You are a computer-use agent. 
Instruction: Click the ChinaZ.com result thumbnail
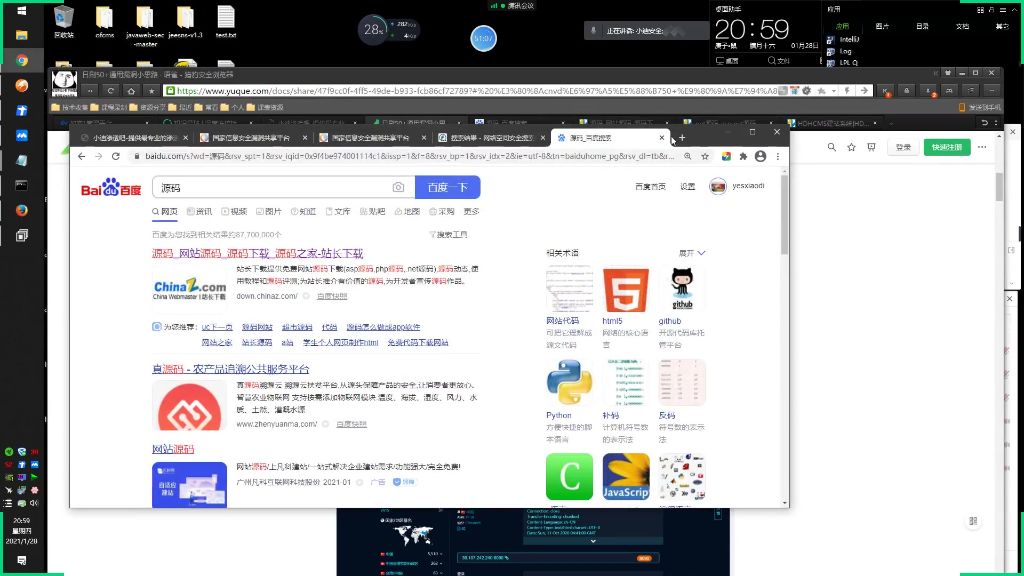click(189, 288)
